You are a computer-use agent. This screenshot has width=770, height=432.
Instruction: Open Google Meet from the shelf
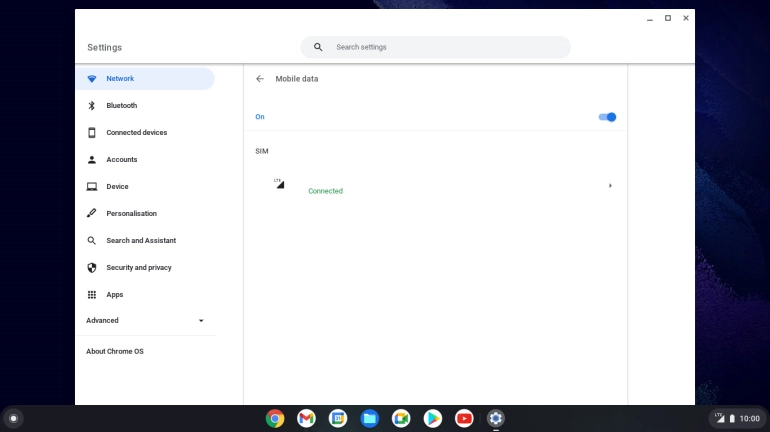tap(400, 418)
